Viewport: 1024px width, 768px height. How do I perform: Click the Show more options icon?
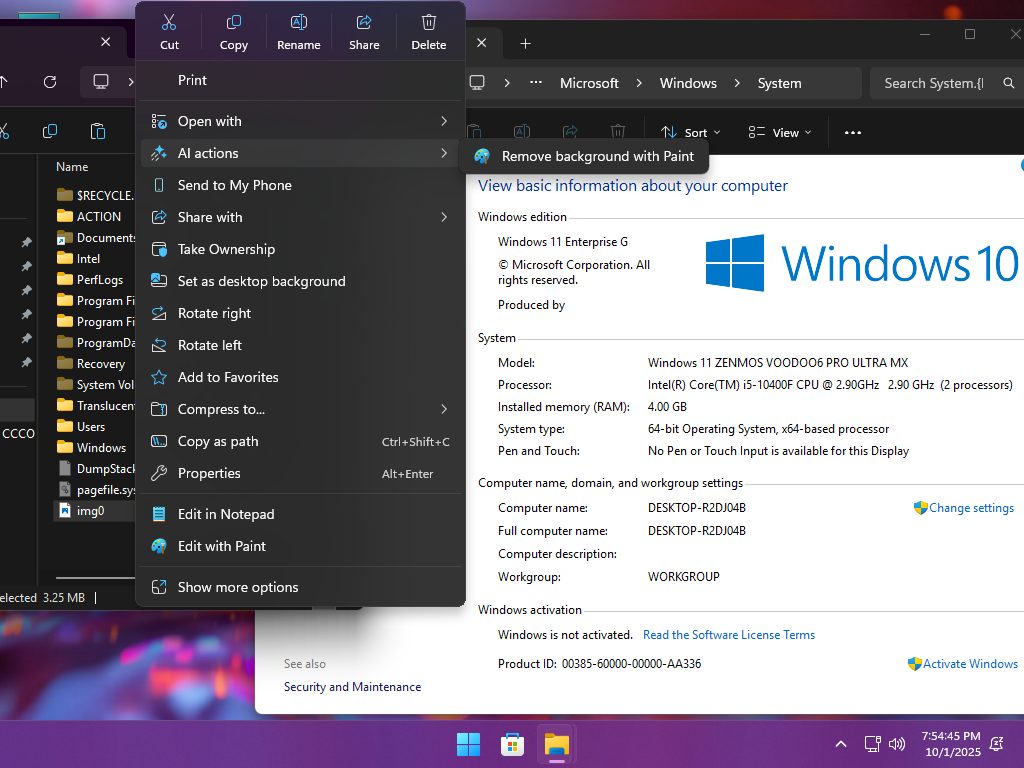(x=159, y=588)
